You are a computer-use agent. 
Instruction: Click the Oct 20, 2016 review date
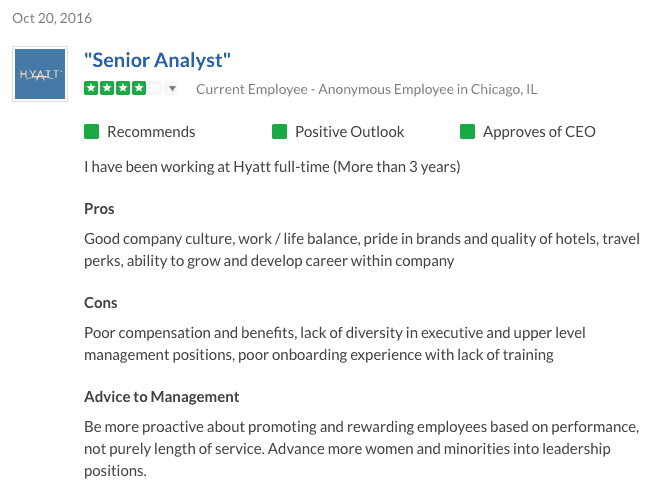[52, 18]
